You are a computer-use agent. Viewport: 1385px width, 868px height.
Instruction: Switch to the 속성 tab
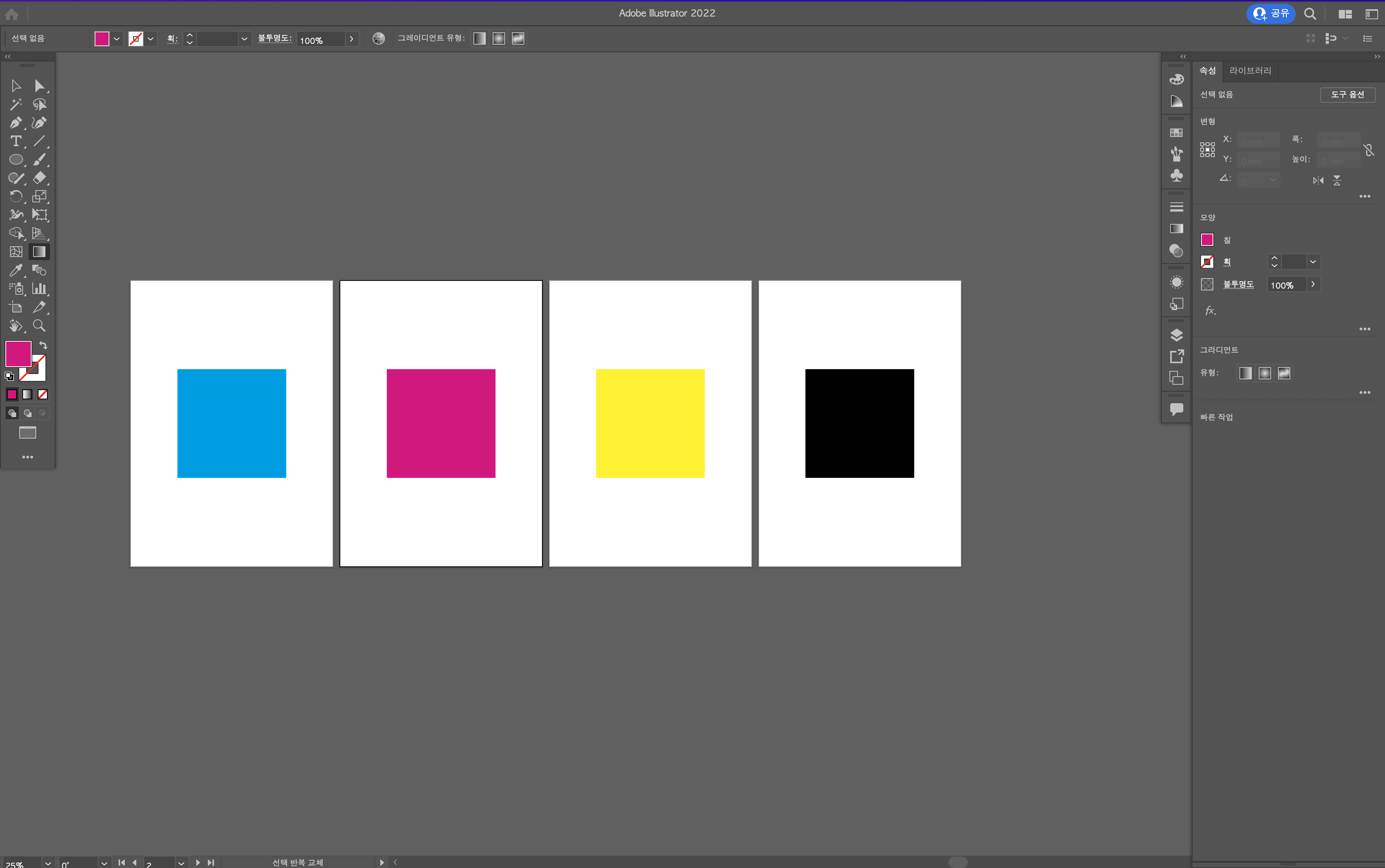click(1208, 71)
